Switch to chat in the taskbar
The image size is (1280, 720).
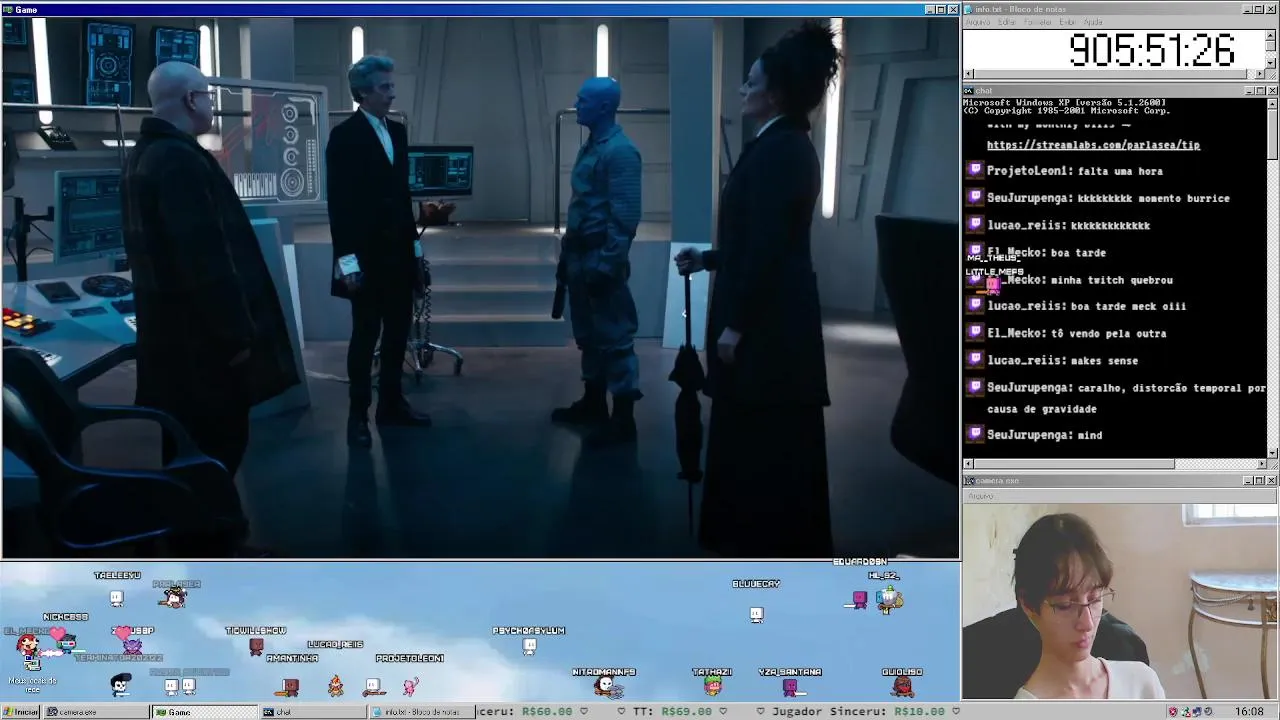[312, 712]
